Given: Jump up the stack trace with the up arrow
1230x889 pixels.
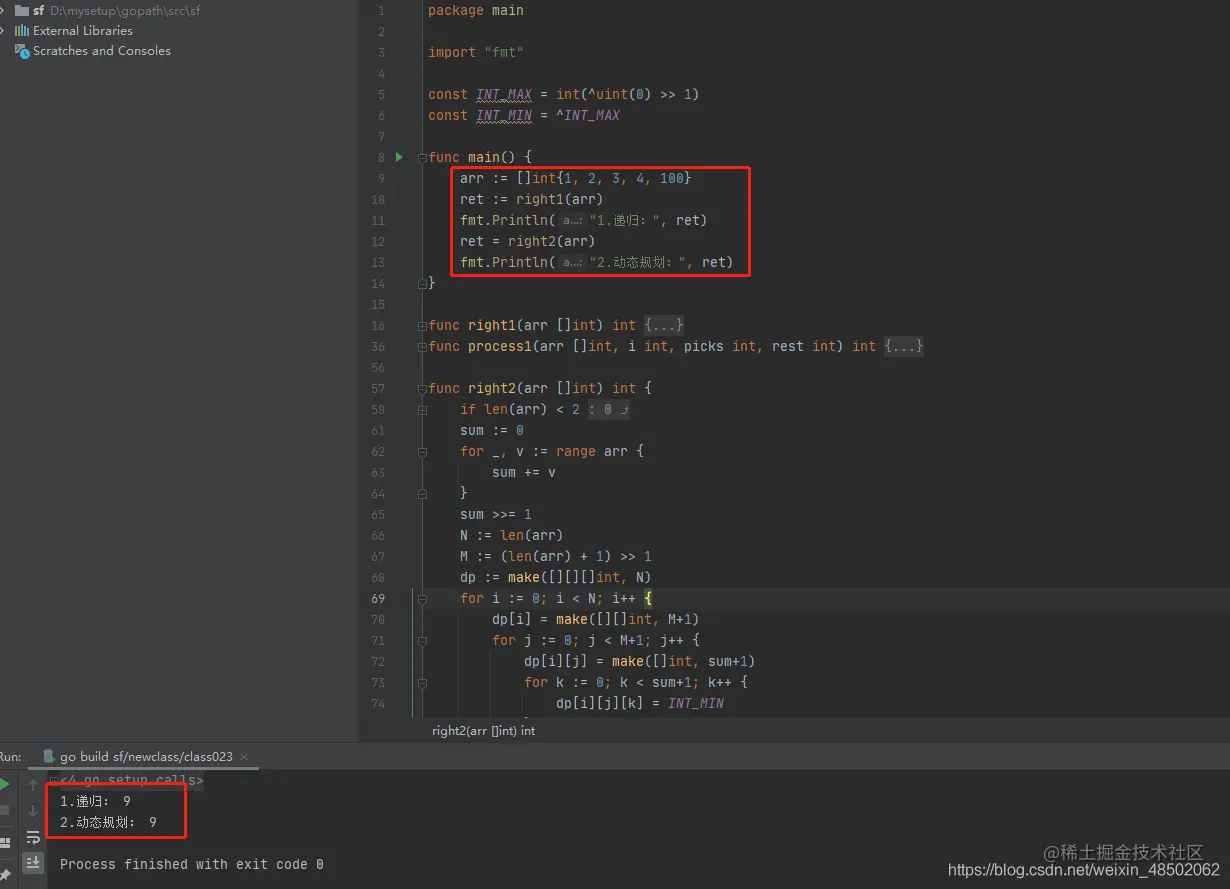Looking at the screenshot, I should click(33, 785).
